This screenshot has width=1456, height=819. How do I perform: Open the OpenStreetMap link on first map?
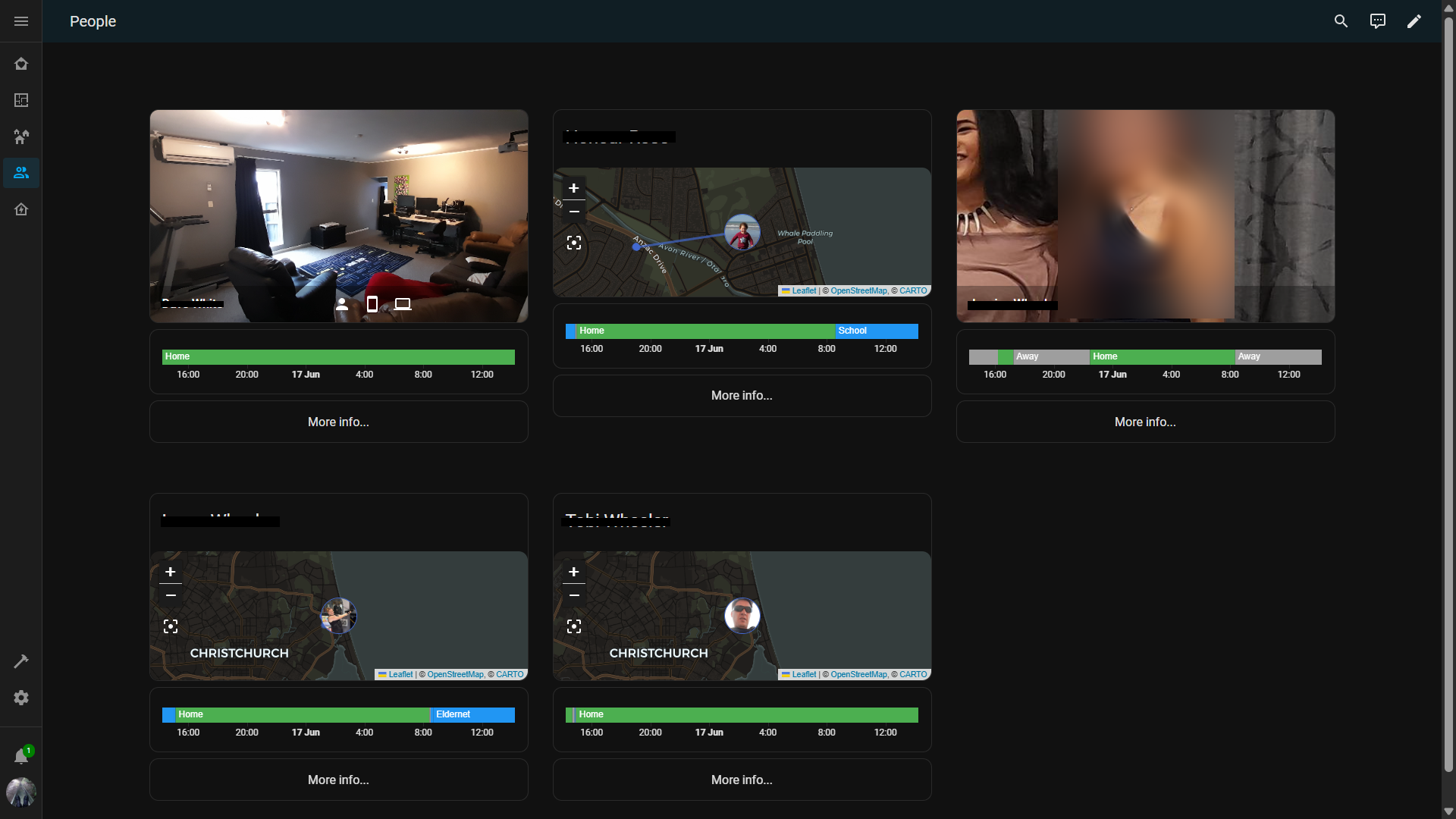(858, 291)
